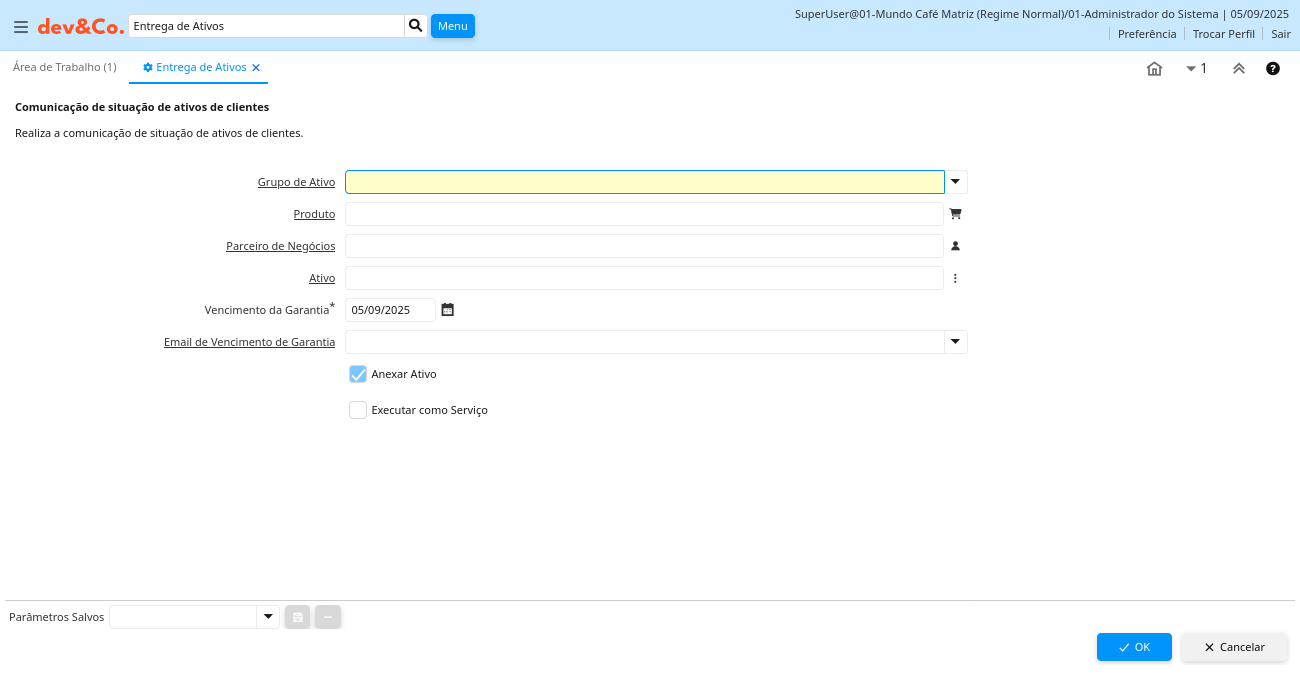
Task: Click the double-chevron collapse header icon
Action: tap(1238, 69)
